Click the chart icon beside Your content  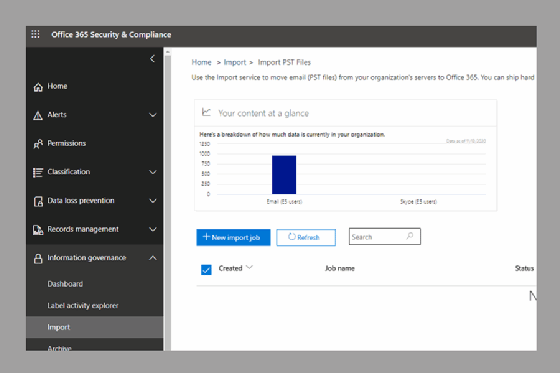coord(206,112)
